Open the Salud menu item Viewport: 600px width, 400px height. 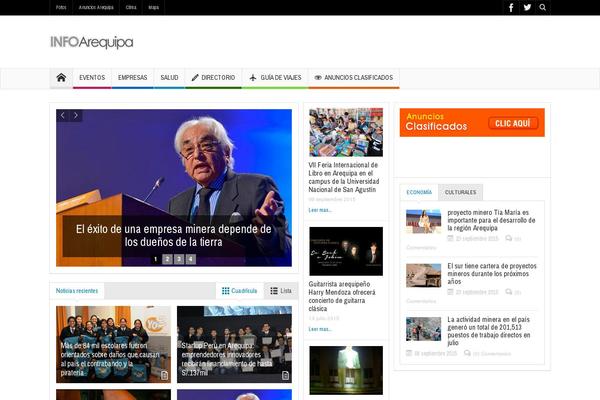pyautogui.click(x=170, y=78)
